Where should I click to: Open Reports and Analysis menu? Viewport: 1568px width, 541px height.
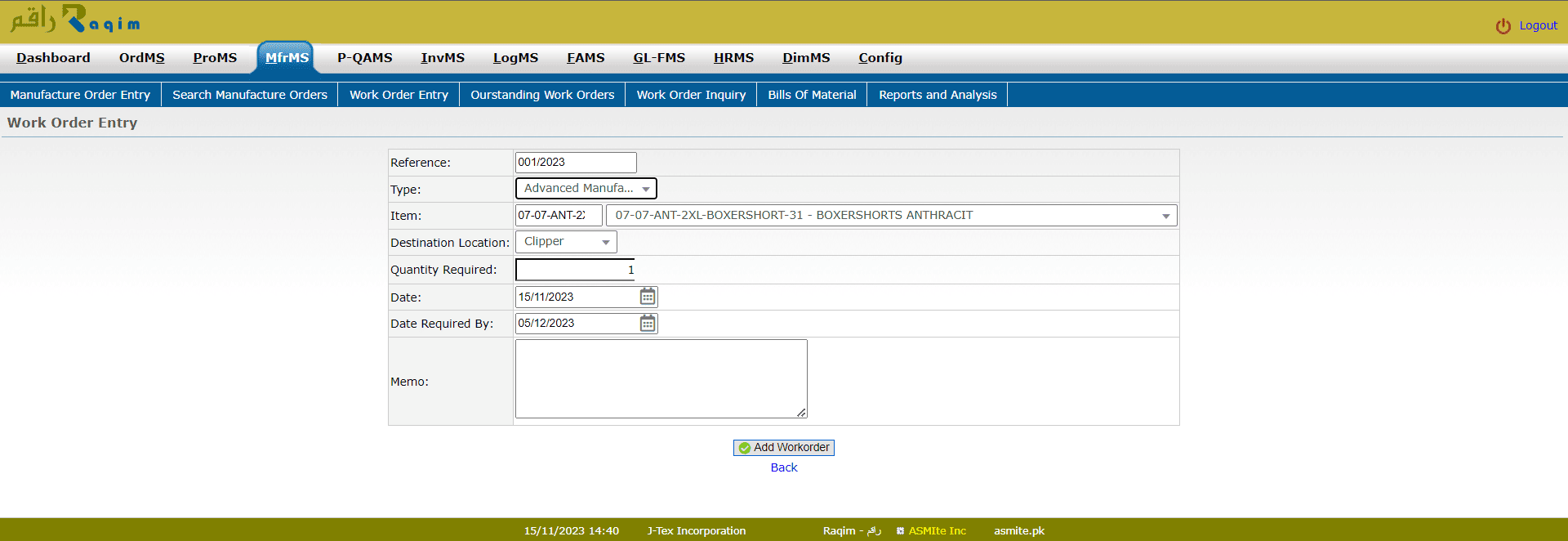938,95
